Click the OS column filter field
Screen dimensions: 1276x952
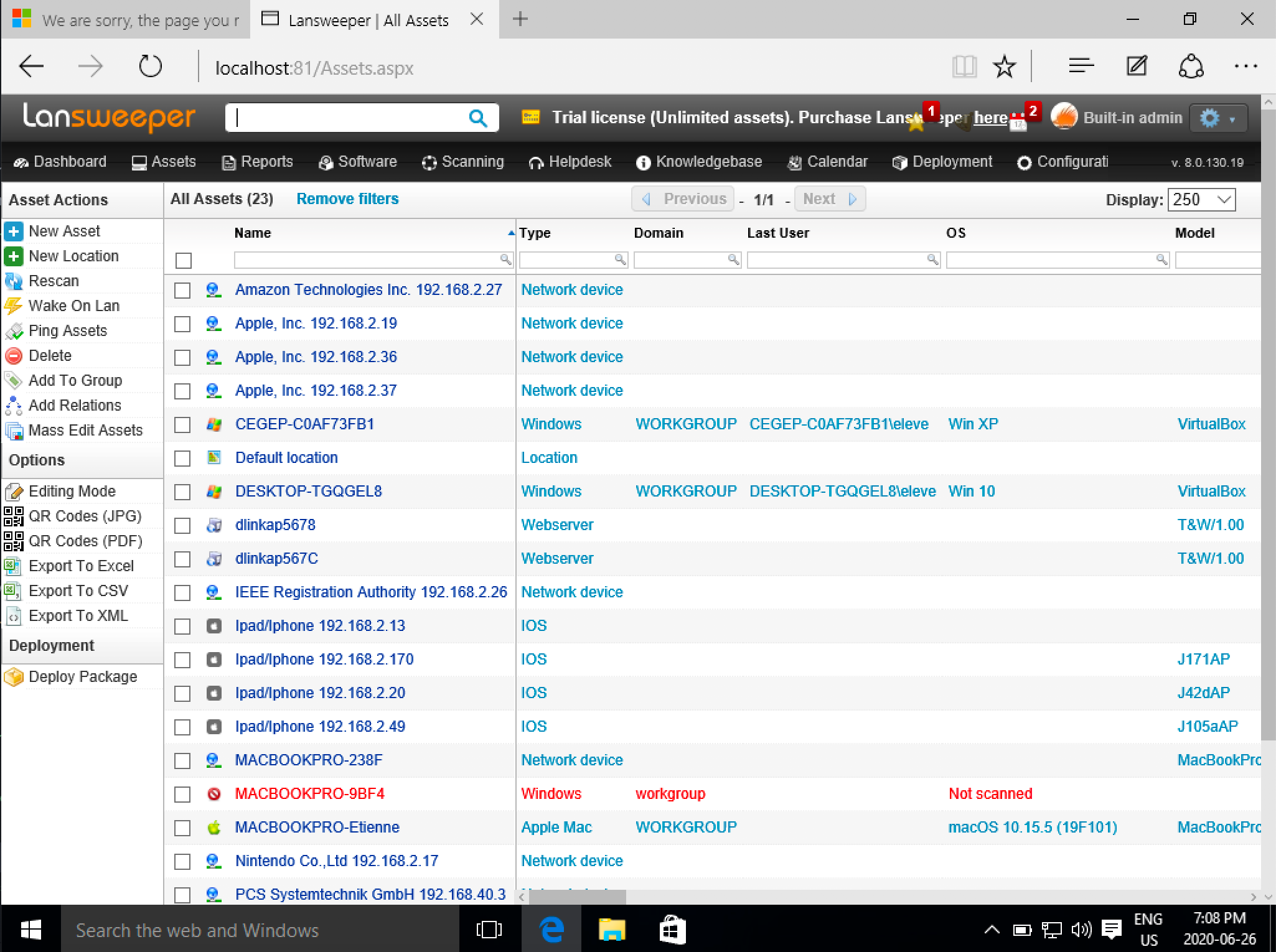(1058, 260)
